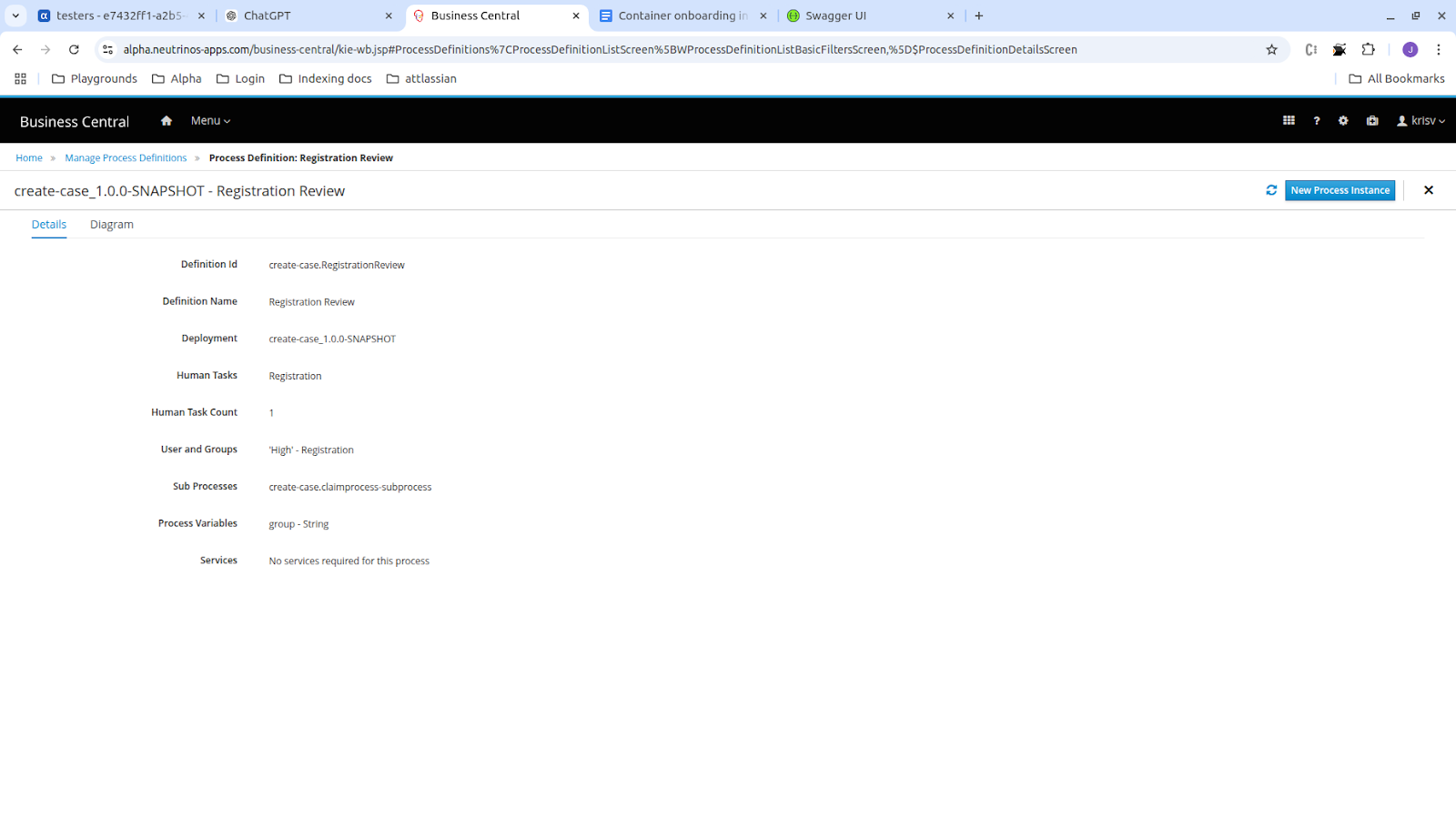Switch to the ChatGPT browser tab

pyautogui.click(x=309, y=15)
